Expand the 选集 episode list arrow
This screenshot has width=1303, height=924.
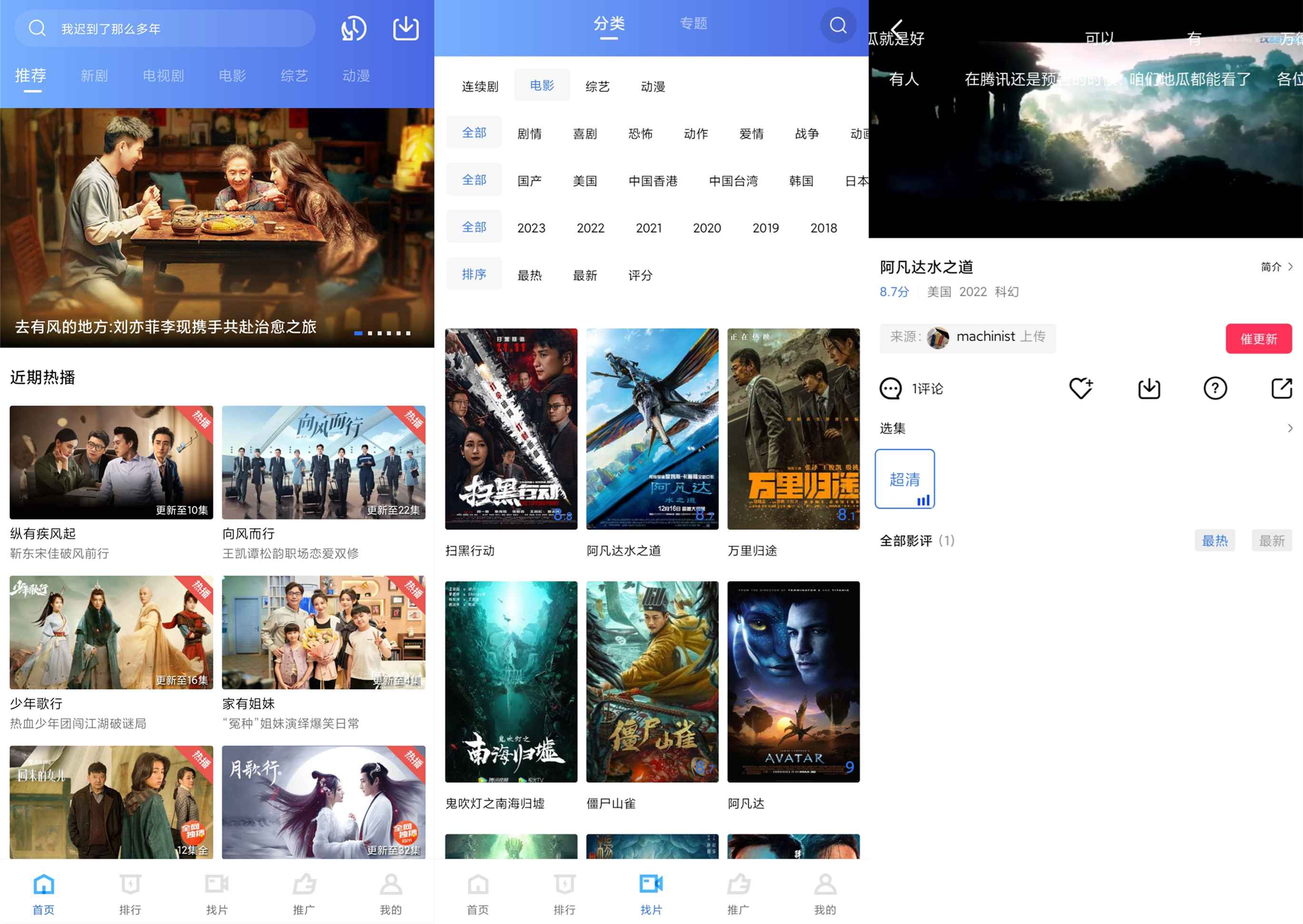[x=1289, y=428]
